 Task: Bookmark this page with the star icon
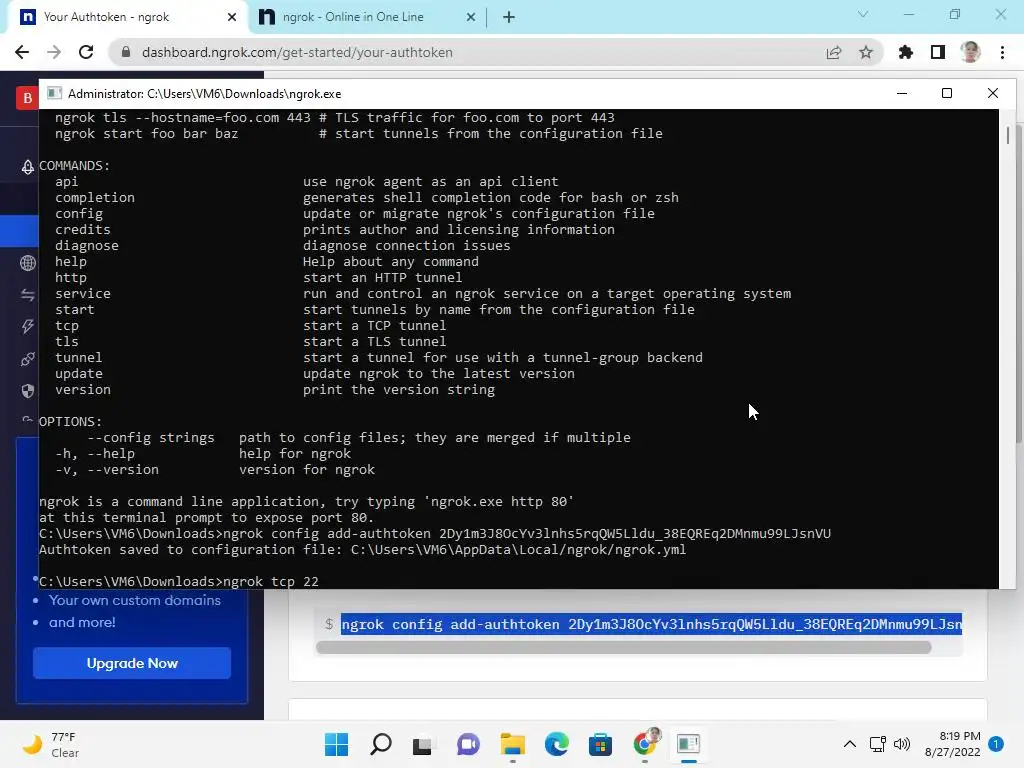pyautogui.click(x=866, y=52)
